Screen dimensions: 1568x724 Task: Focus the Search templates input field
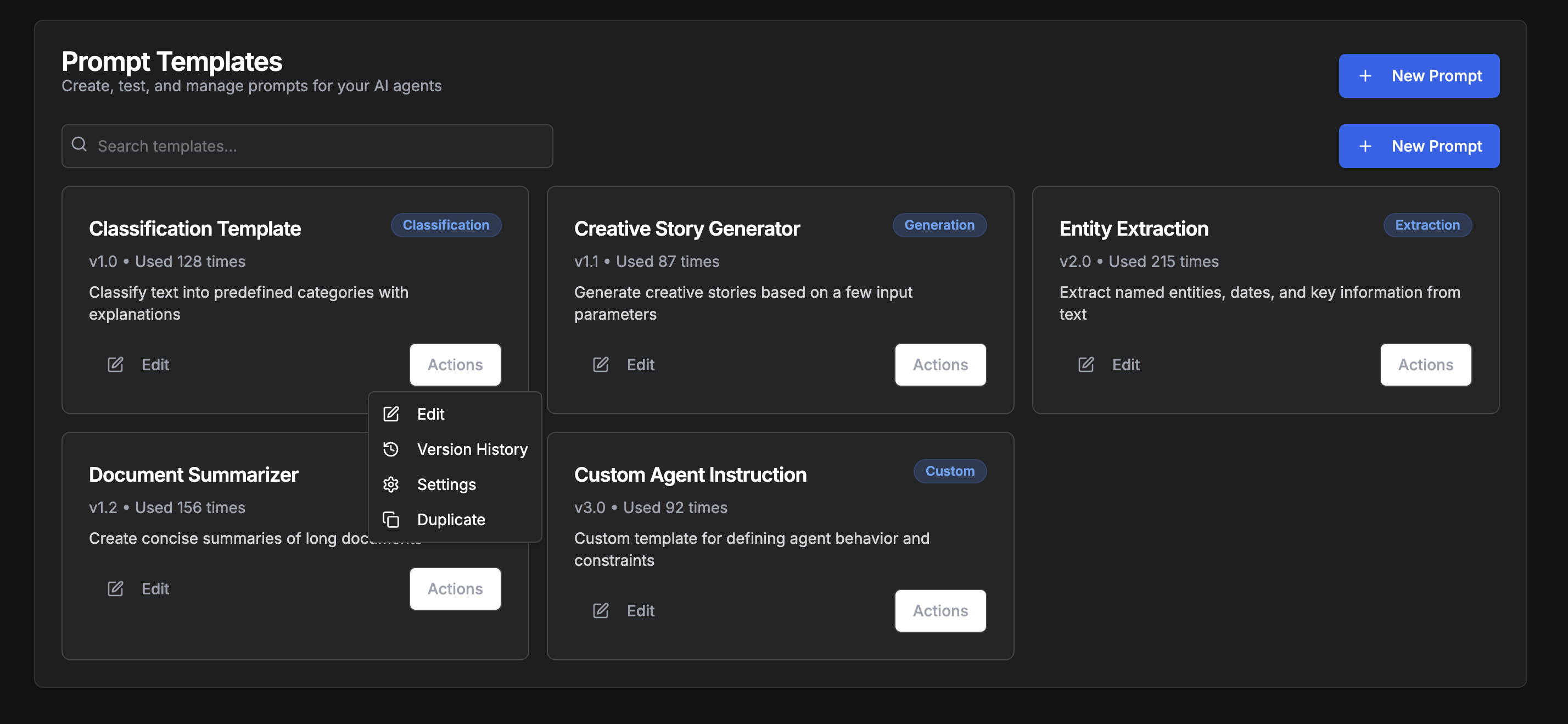point(317,146)
